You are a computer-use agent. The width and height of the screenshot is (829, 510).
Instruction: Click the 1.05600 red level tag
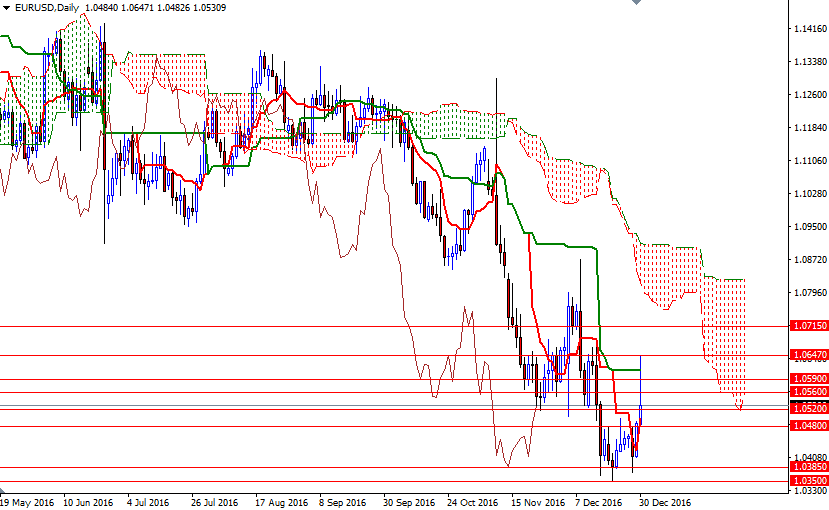click(808, 392)
